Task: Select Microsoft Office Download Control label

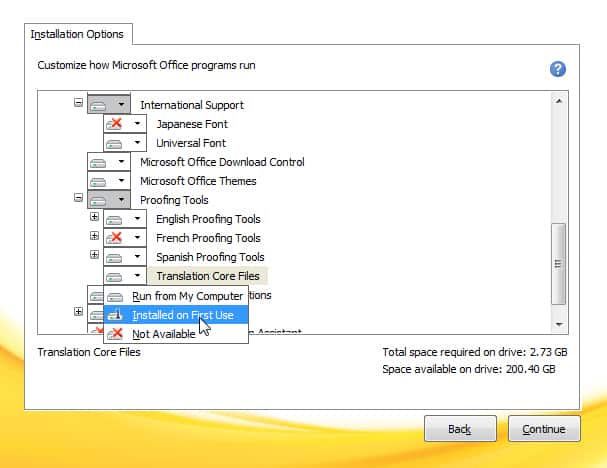Action: (x=222, y=162)
